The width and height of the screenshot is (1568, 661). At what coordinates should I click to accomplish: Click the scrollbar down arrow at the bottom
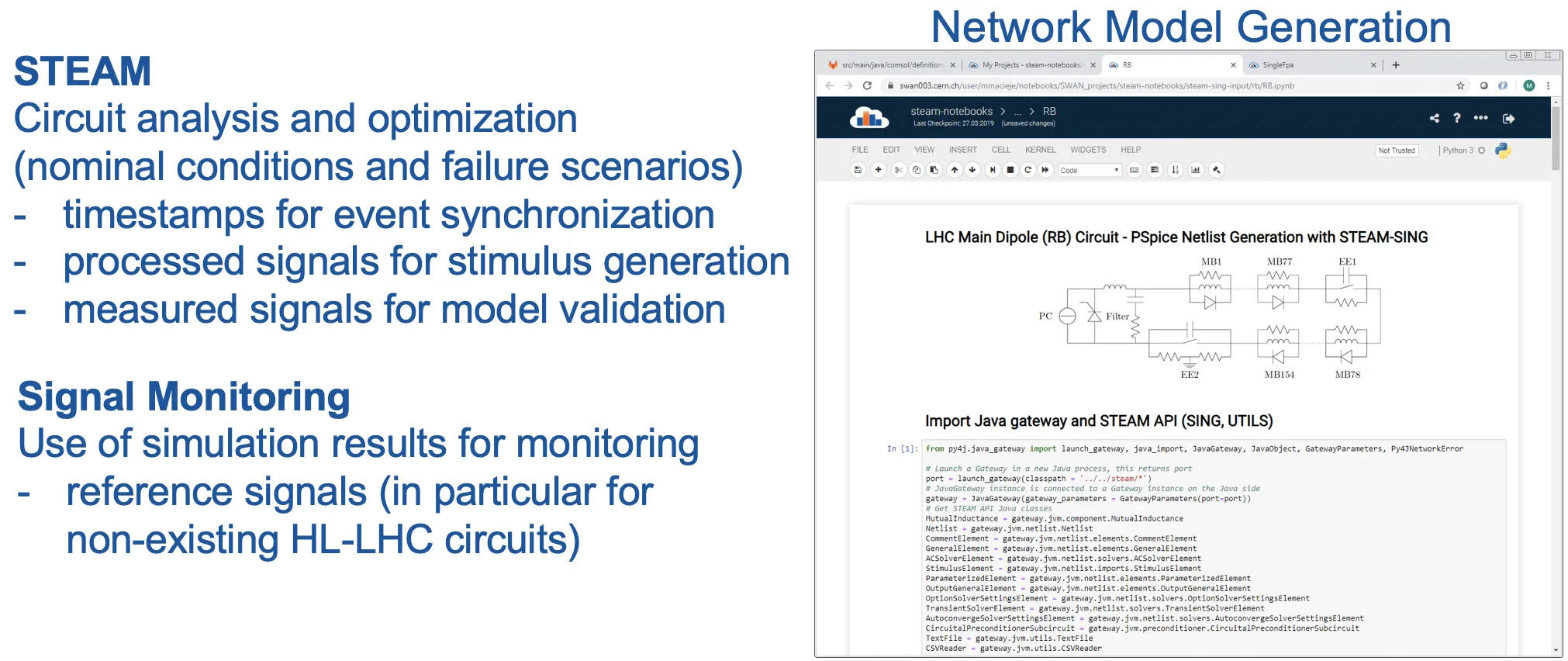1556,651
